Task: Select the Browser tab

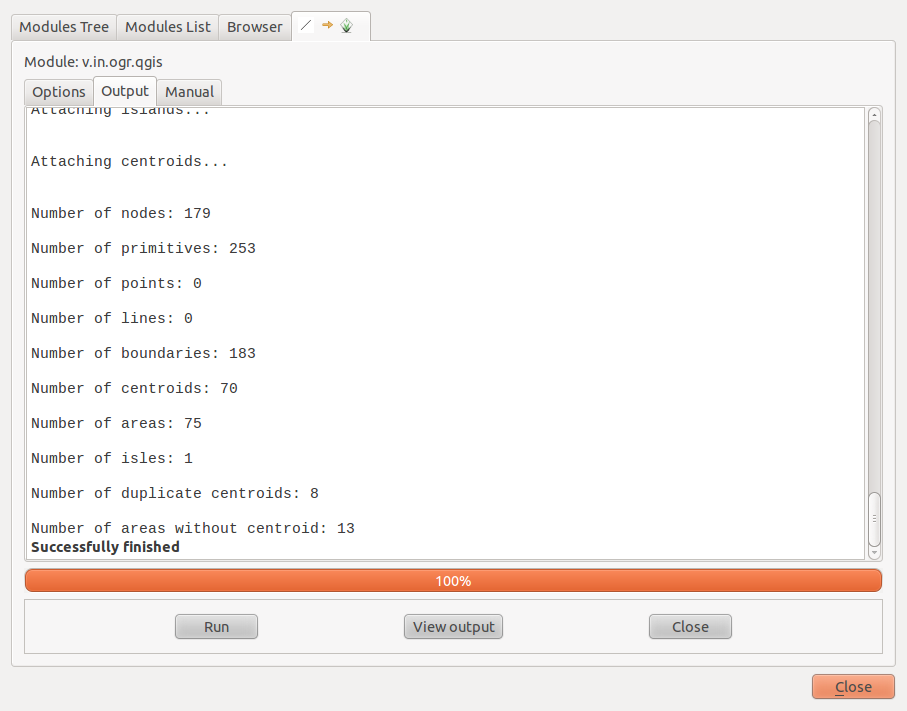Action: click(255, 27)
